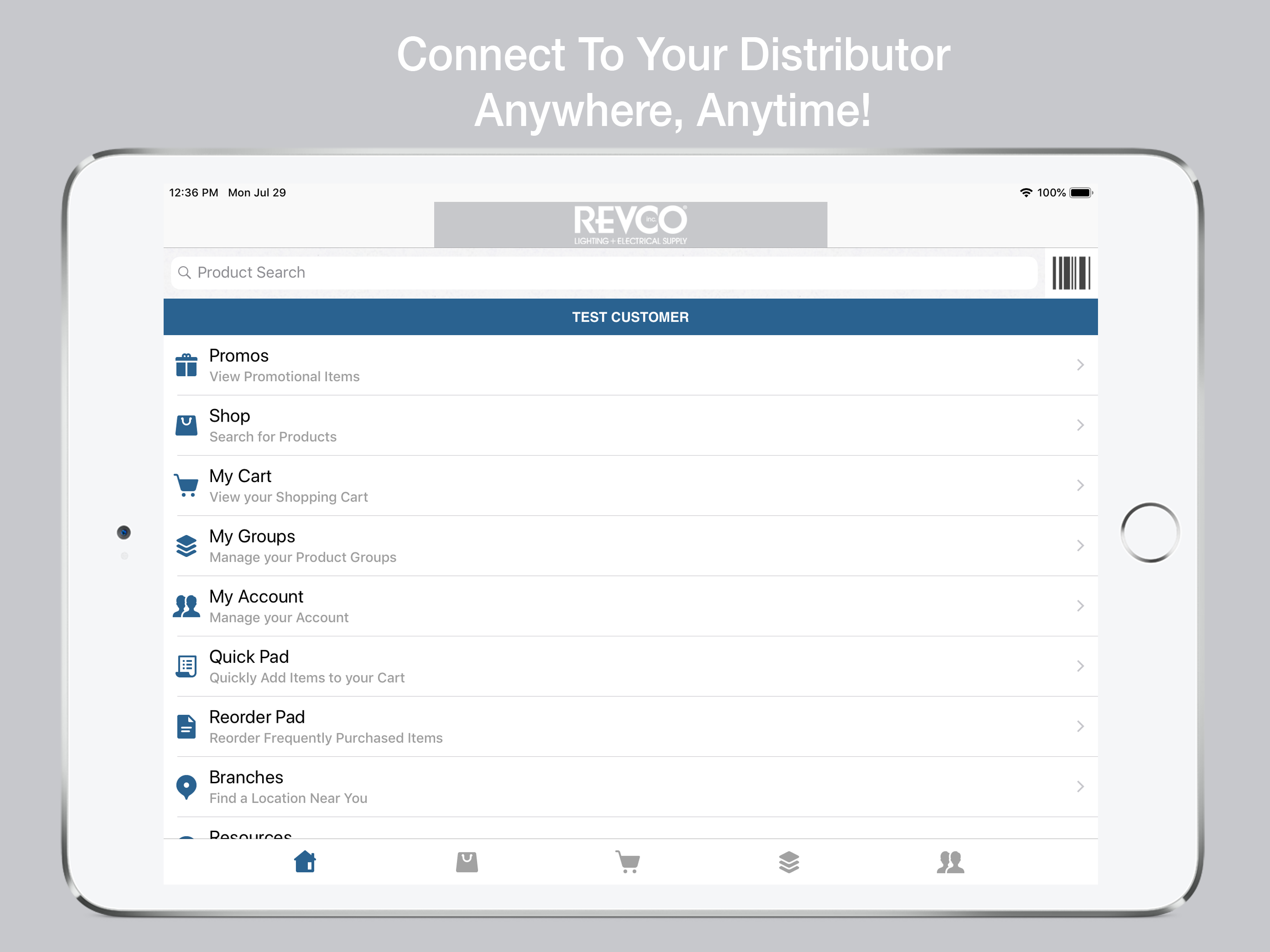Open the My Cart title text
This screenshot has width=1270, height=952.
pyautogui.click(x=240, y=476)
